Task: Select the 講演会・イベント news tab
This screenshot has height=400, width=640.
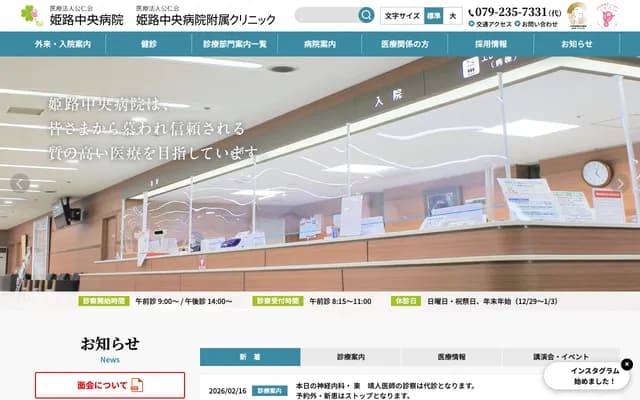Action: click(561, 357)
